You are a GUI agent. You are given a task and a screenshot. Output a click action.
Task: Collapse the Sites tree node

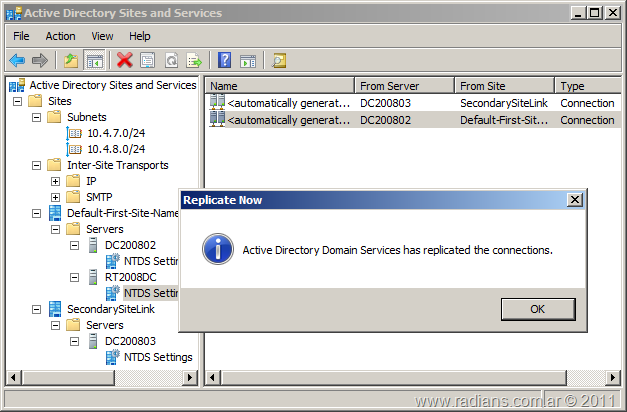(19, 101)
